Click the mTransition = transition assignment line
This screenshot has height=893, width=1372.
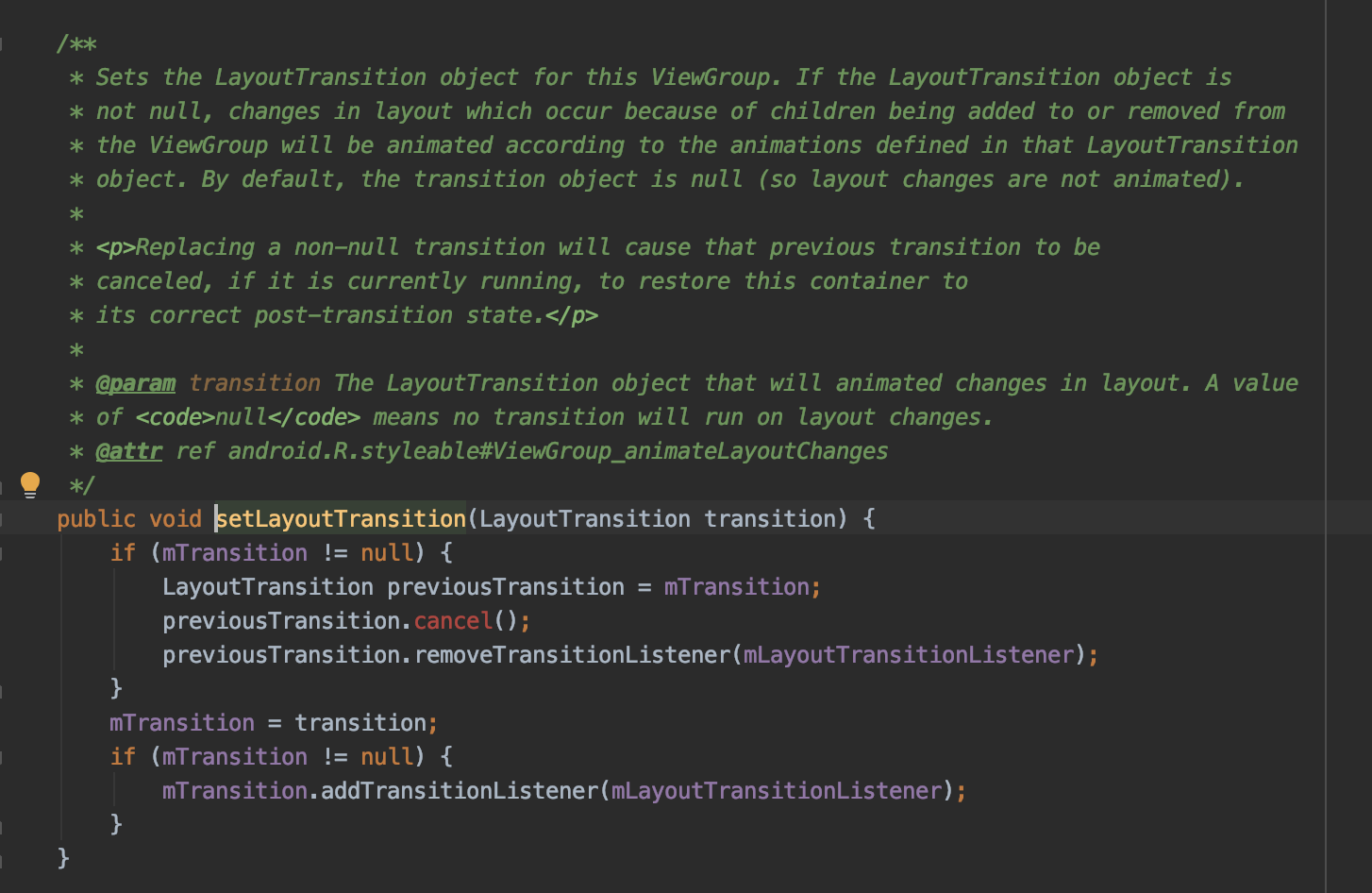(274, 723)
